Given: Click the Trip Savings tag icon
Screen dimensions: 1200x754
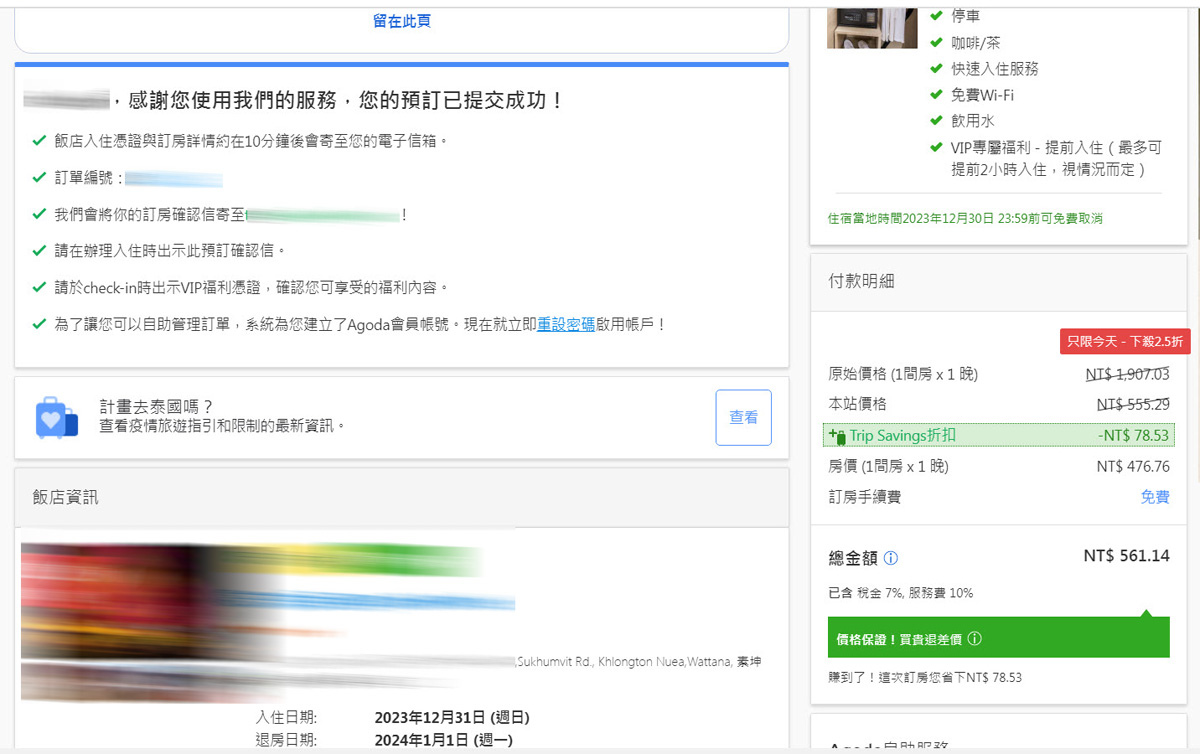Looking at the screenshot, I should tap(838, 435).
